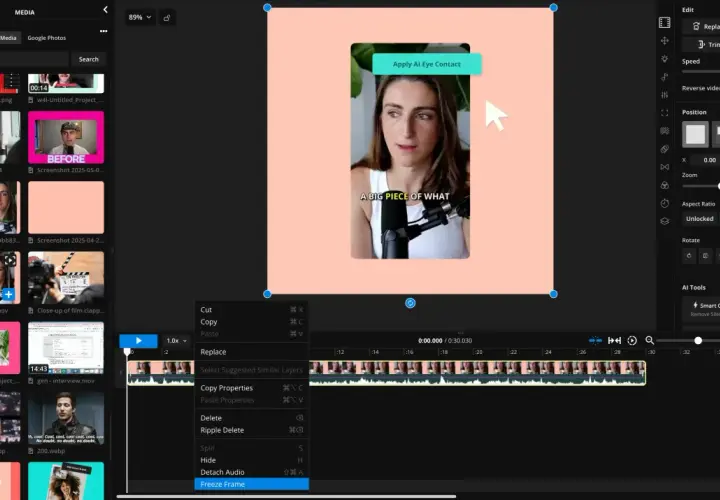The height and width of the screenshot is (500, 720).
Task: Click the bottom-left canvas resize handle
Action: 267,294
